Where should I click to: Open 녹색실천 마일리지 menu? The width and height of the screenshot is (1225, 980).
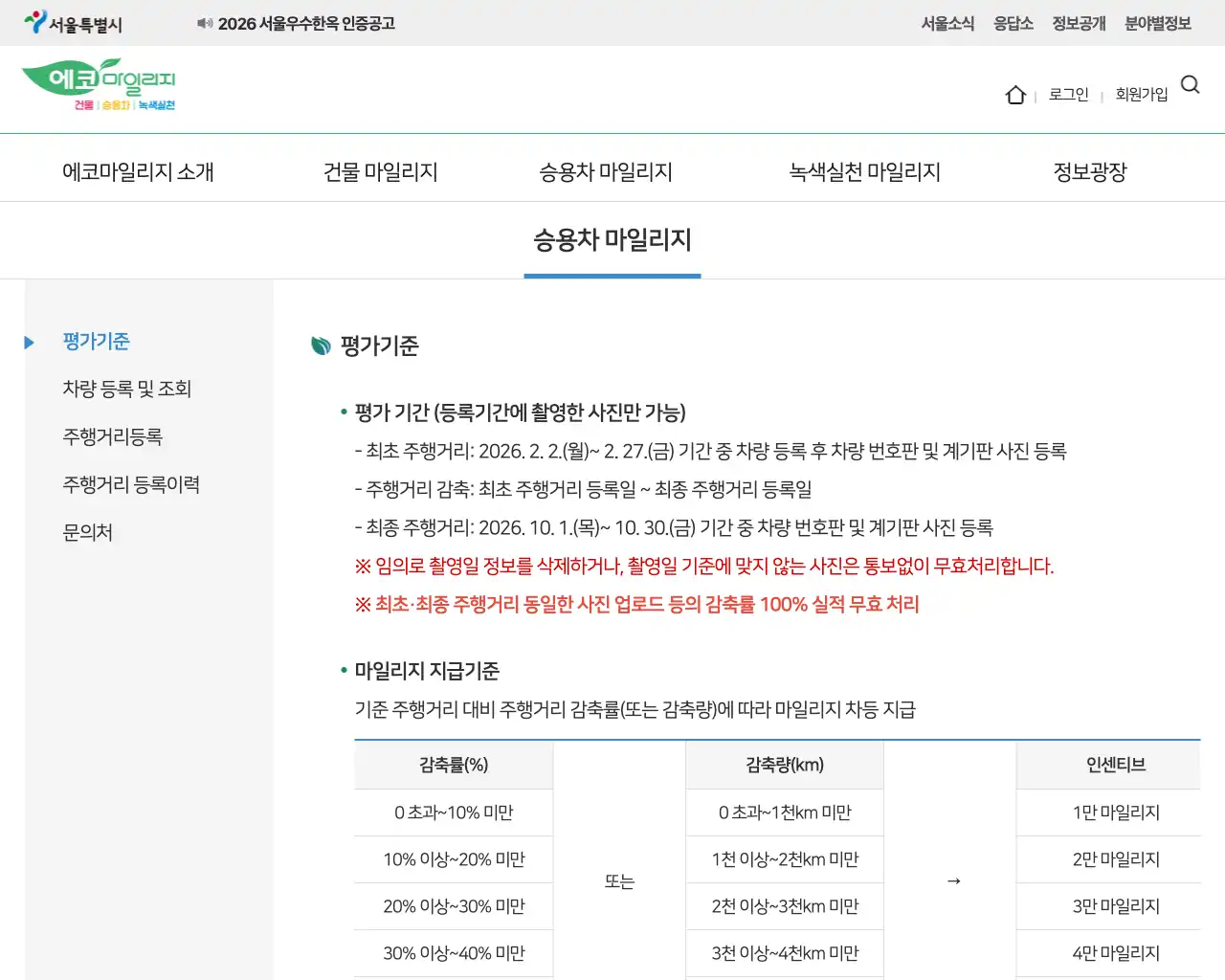[865, 171]
